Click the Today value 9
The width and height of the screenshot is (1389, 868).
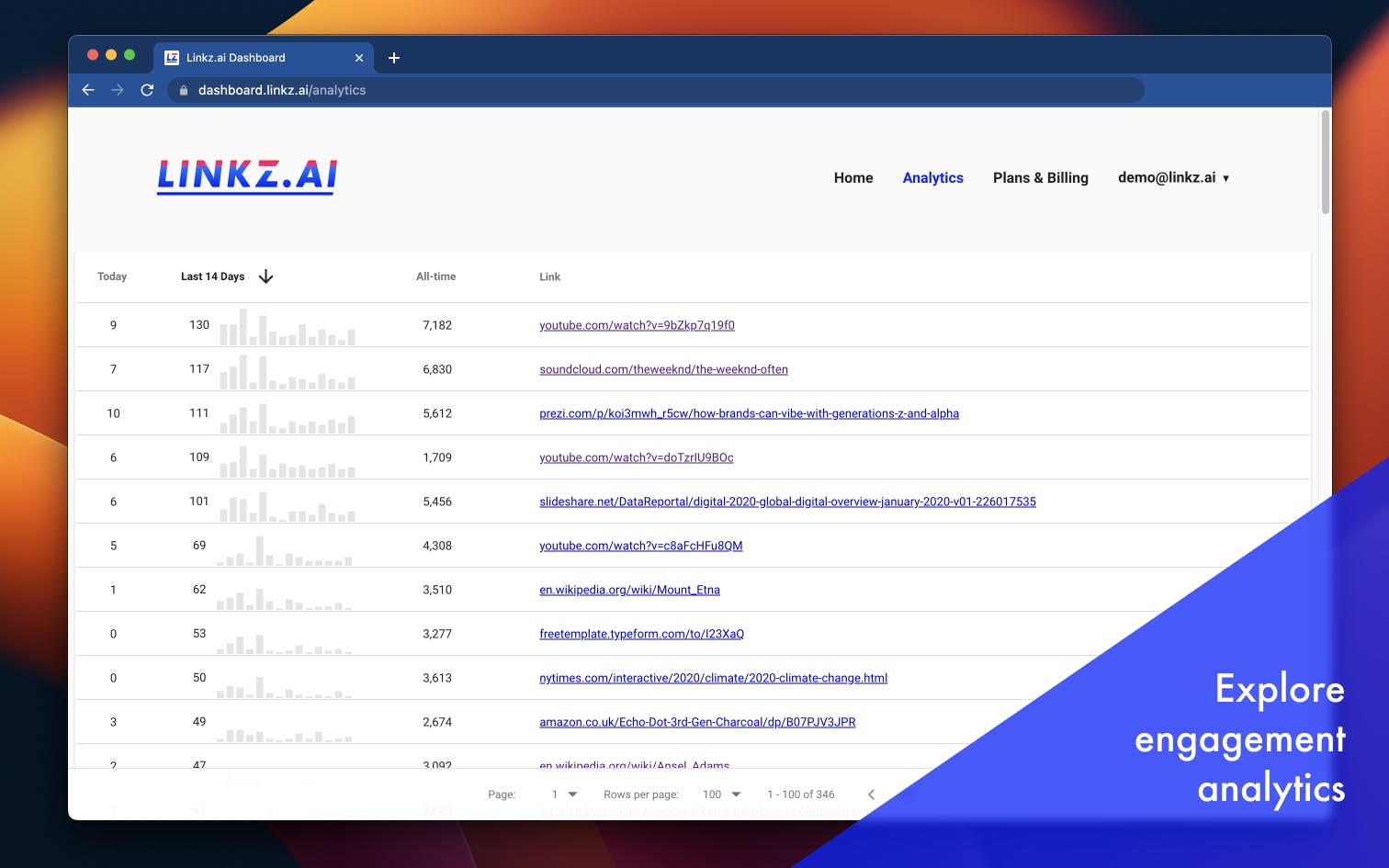113,325
